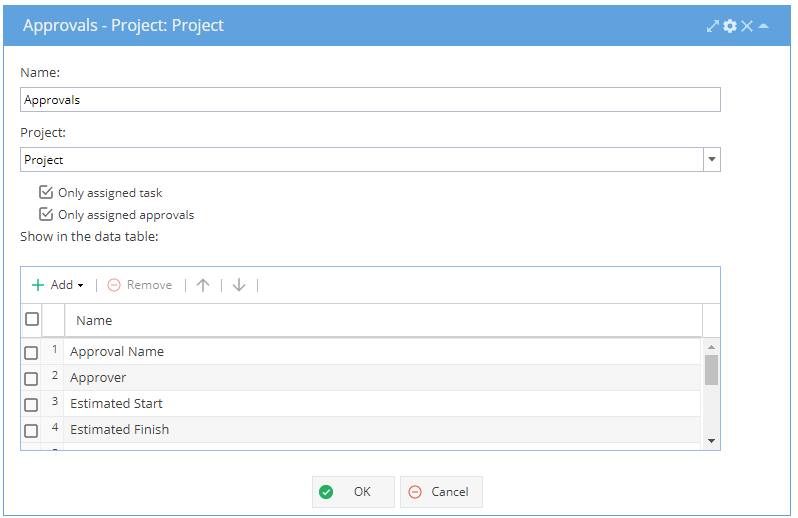The height and width of the screenshot is (518, 798).
Task: Move row up with up arrow icon
Action: click(x=203, y=285)
